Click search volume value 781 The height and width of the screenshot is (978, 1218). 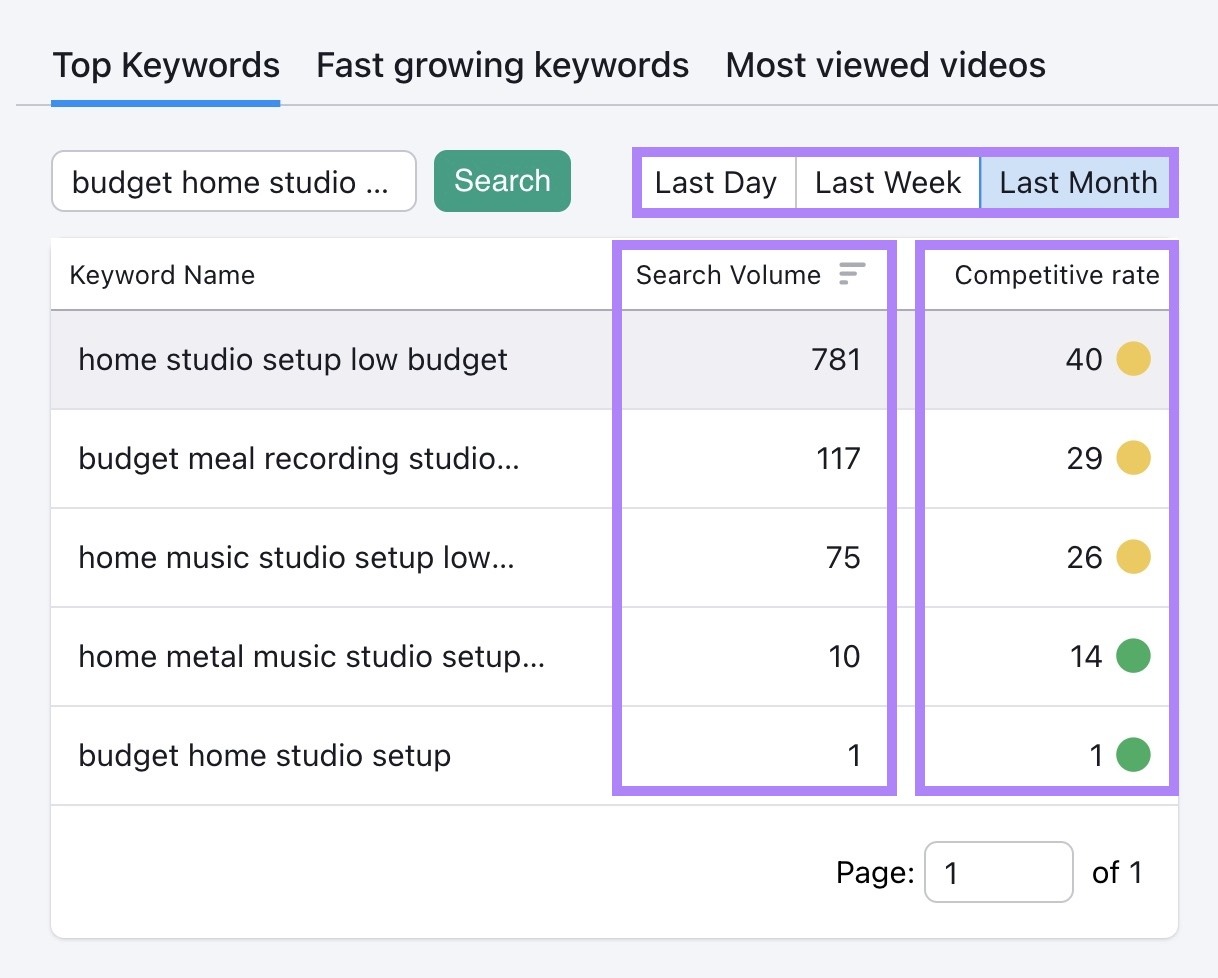tap(837, 359)
